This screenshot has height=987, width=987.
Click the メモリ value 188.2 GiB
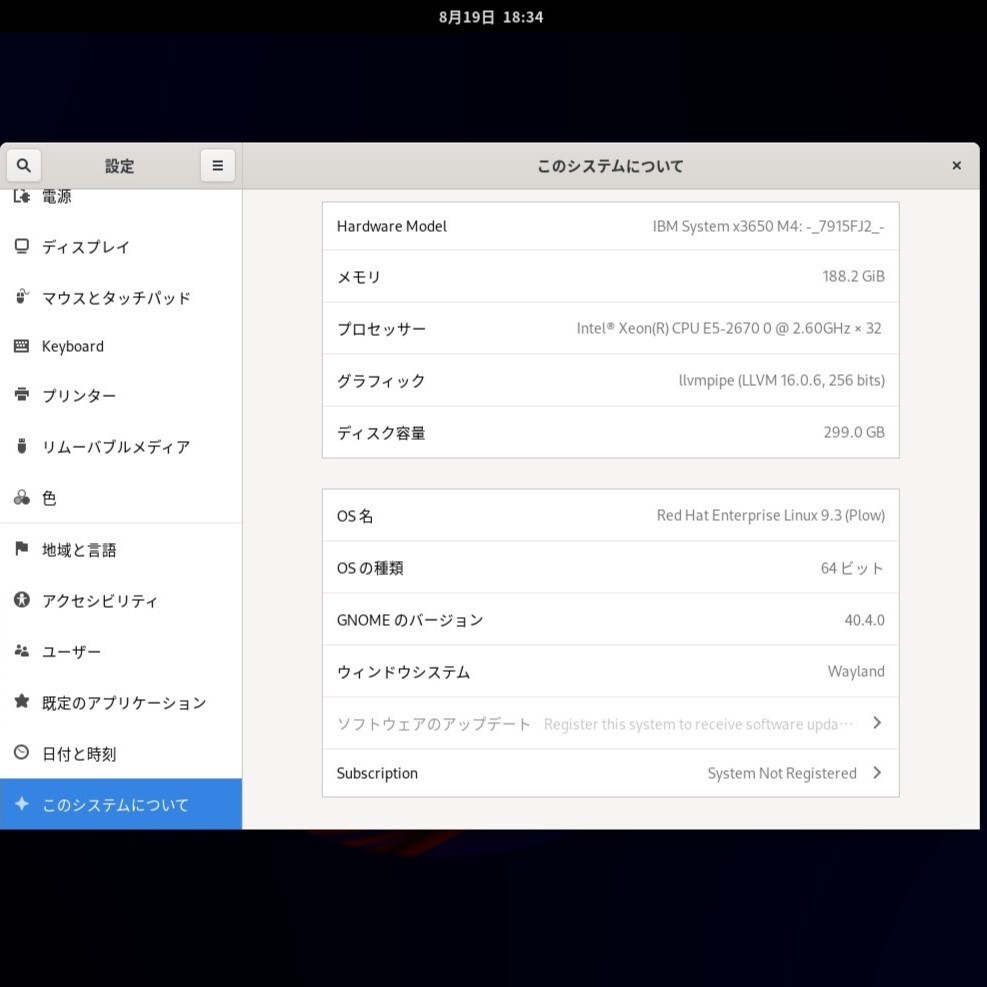pos(853,276)
